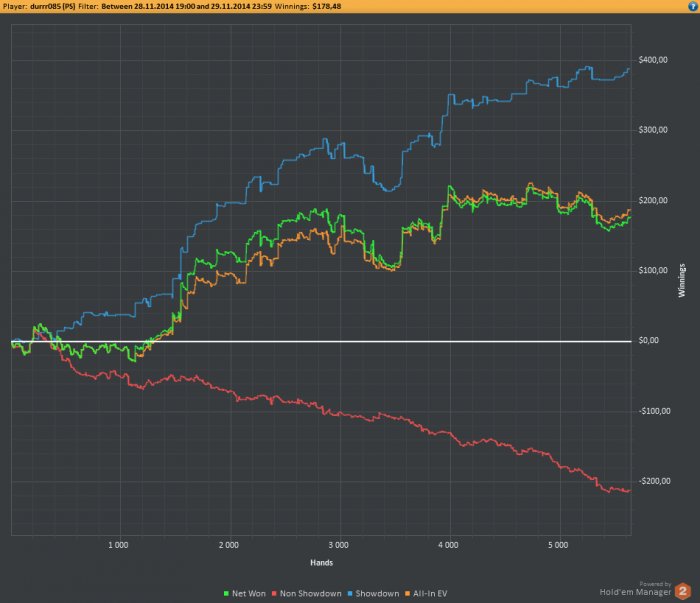This screenshot has height=603, width=700.
Task: Click the Hands x-axis title
Action: click(x=321, y=563)
